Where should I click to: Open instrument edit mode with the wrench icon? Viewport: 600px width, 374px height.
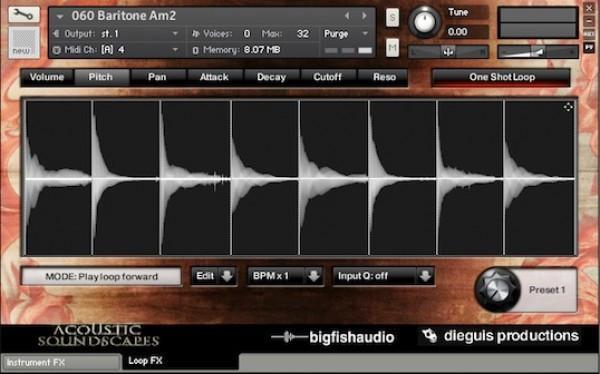[x=24, y=15]
